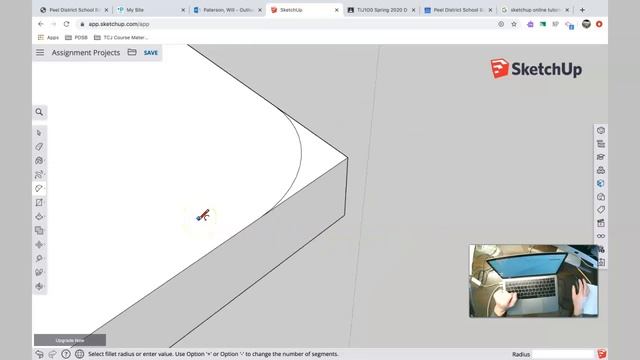This screenshot has width=640, height=360.
Task: Switch to the first Peel District School tab
Action: click(73, 10)
